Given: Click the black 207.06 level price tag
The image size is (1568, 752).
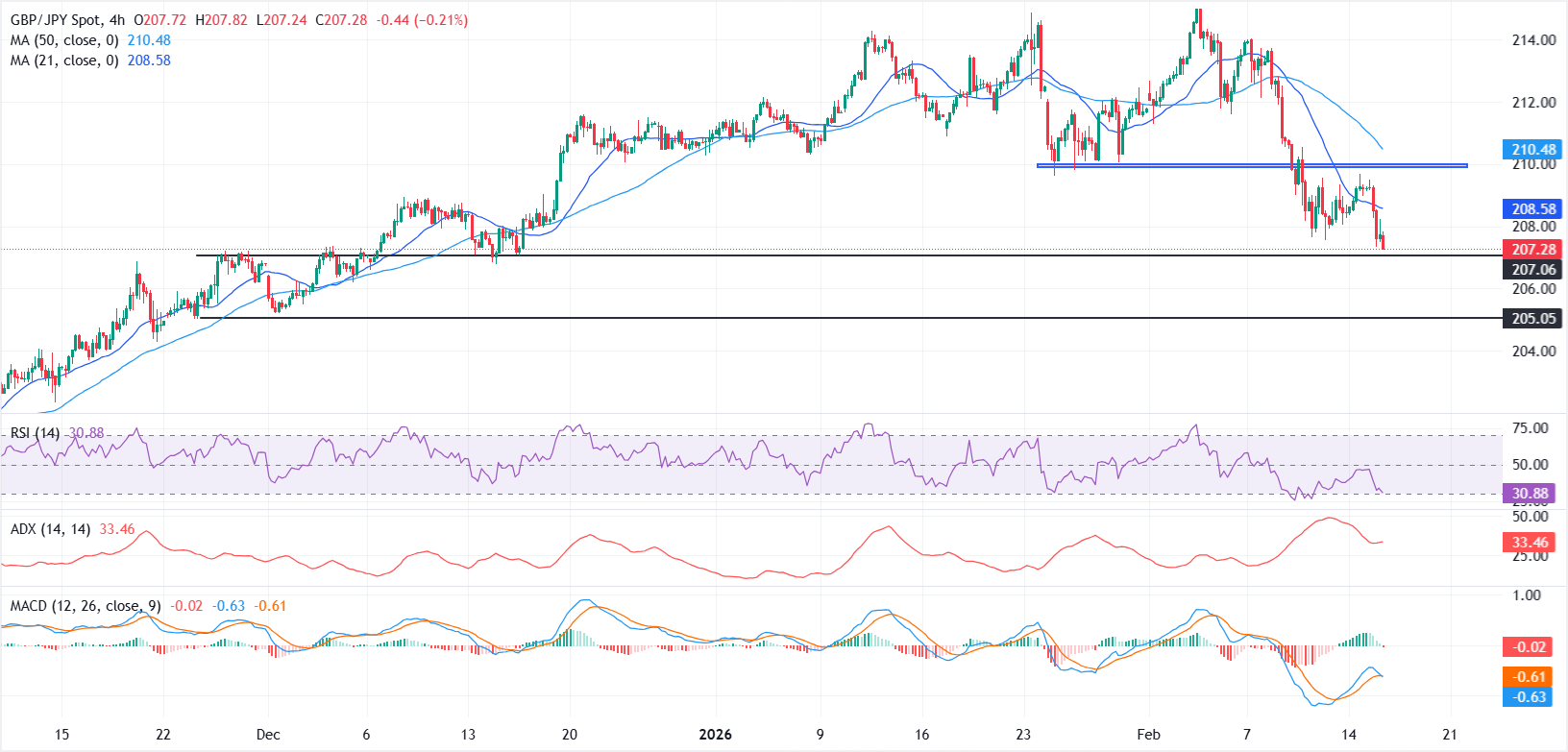Looking at the screenshot, I should tap(1533, 270).
